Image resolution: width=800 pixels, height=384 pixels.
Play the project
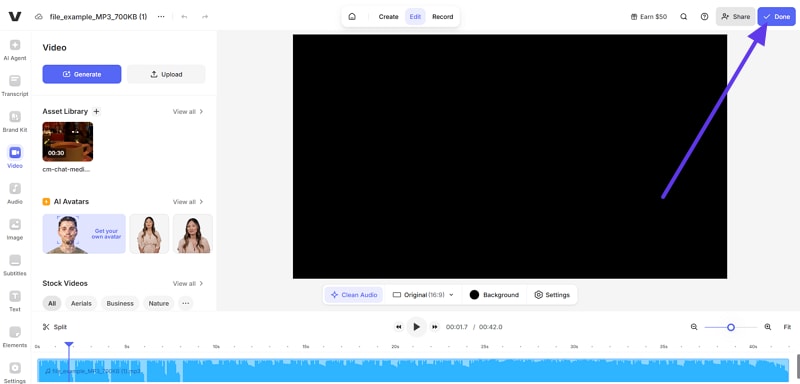coord(416,327)
